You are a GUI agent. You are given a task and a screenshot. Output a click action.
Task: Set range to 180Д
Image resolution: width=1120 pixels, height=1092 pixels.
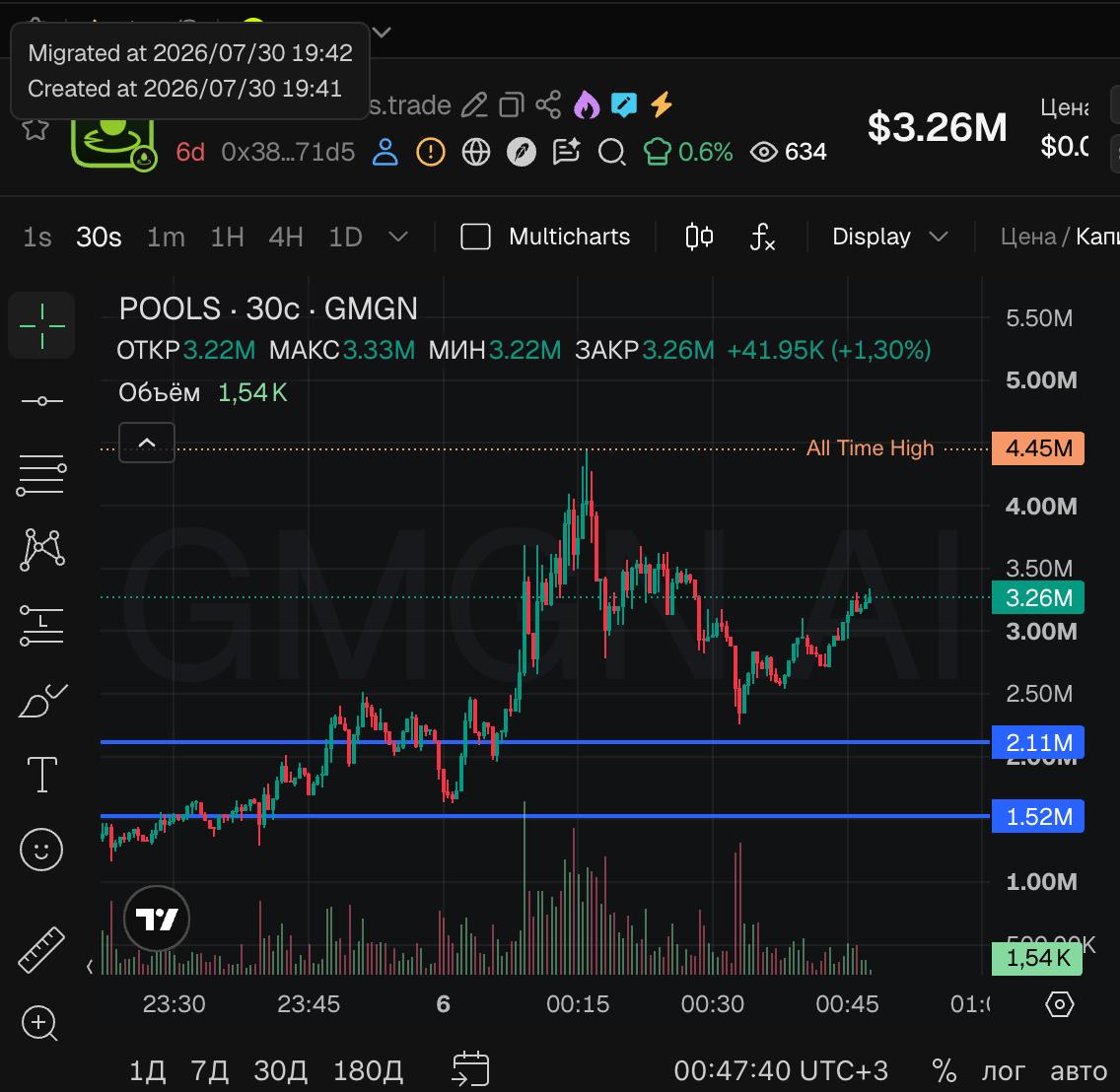368,1070
